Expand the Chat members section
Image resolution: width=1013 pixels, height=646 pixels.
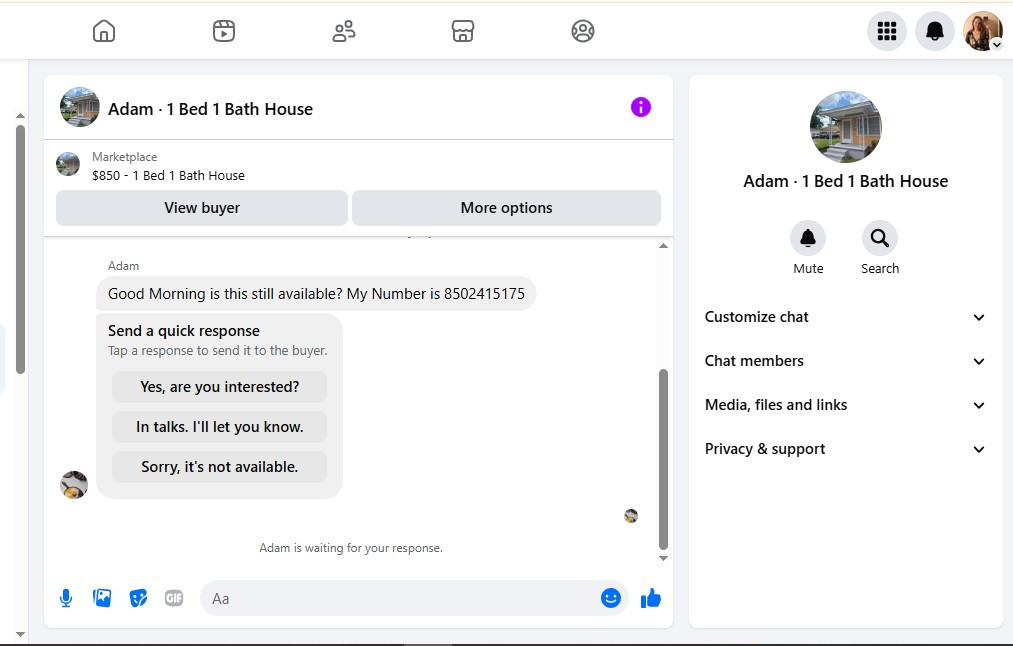(x=845, y=361)
